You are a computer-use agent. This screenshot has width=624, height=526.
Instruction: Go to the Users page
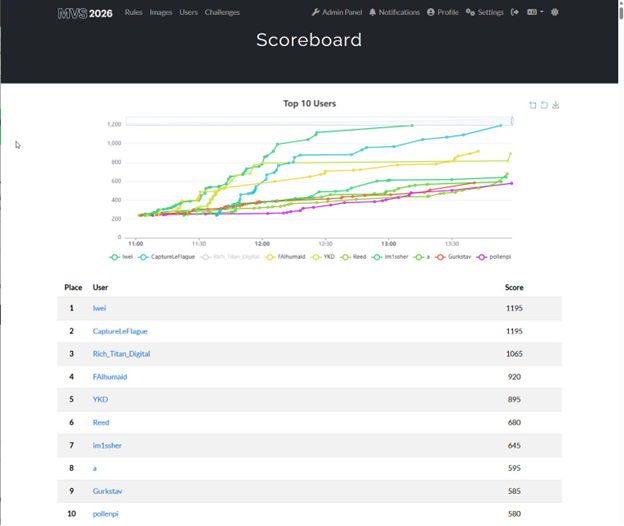(188, 12)
